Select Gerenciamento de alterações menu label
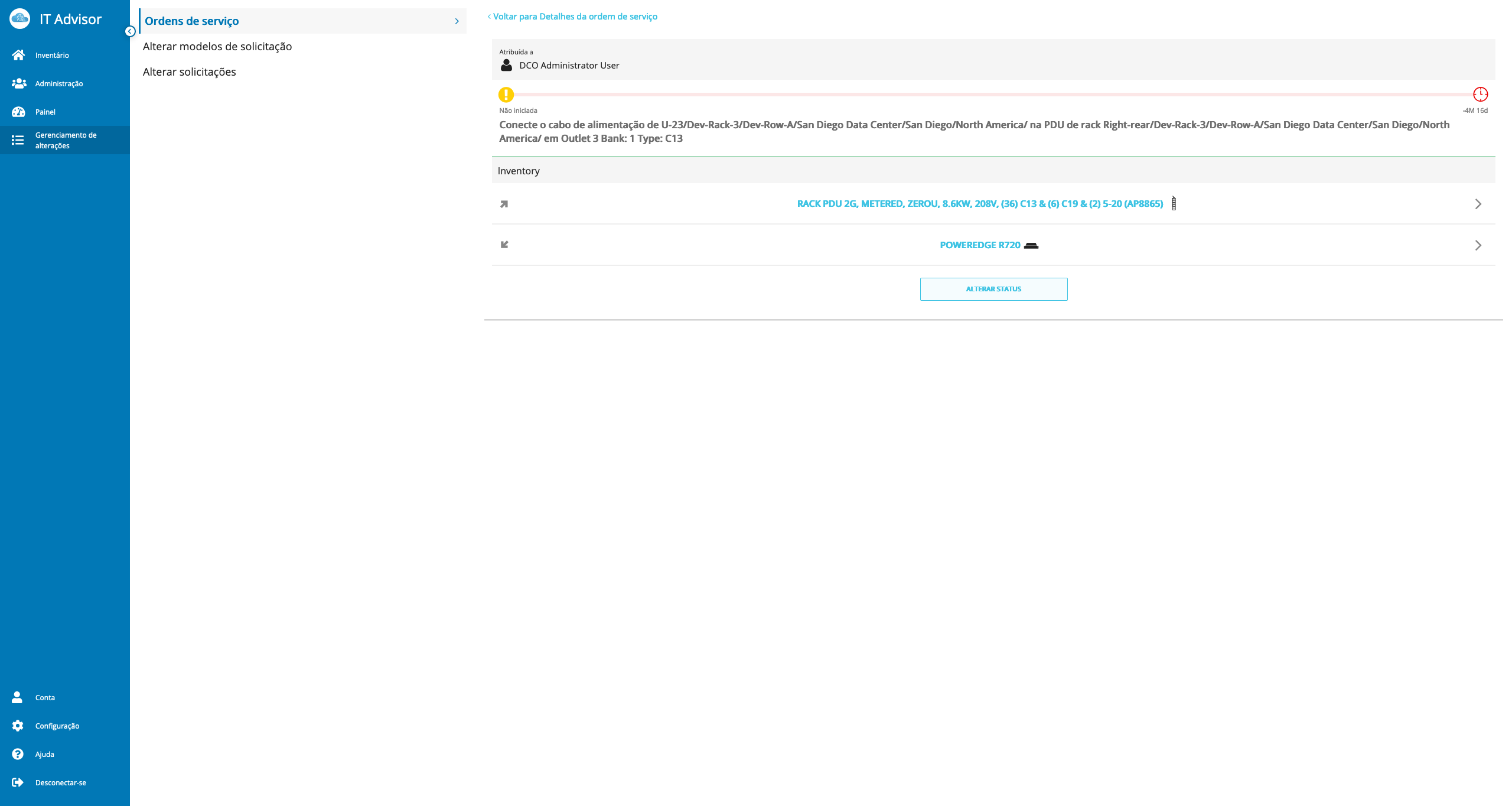1512x806 pixels. [x=66, y=140]
